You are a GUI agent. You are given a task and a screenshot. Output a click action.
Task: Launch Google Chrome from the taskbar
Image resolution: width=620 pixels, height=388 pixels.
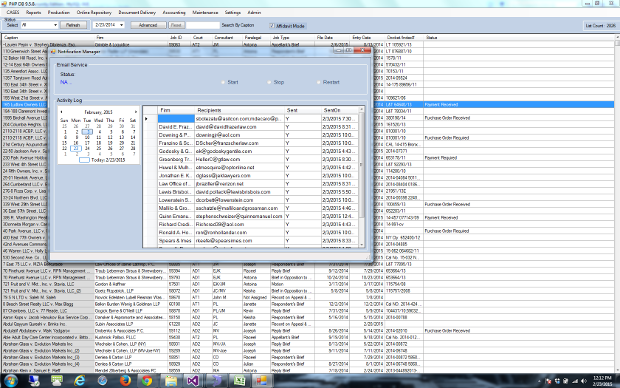147,381
